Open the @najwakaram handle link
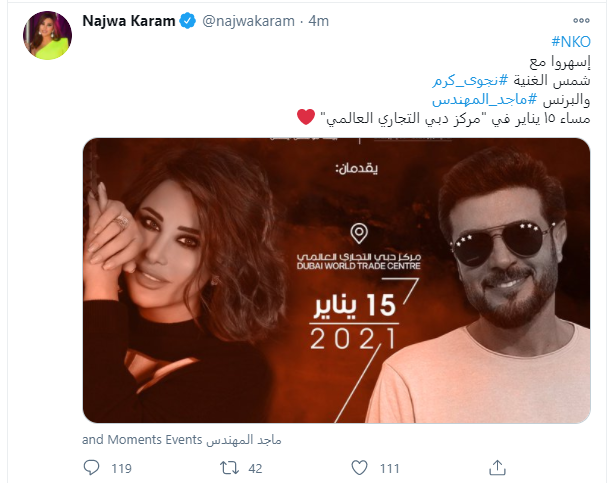 (248, 21)
